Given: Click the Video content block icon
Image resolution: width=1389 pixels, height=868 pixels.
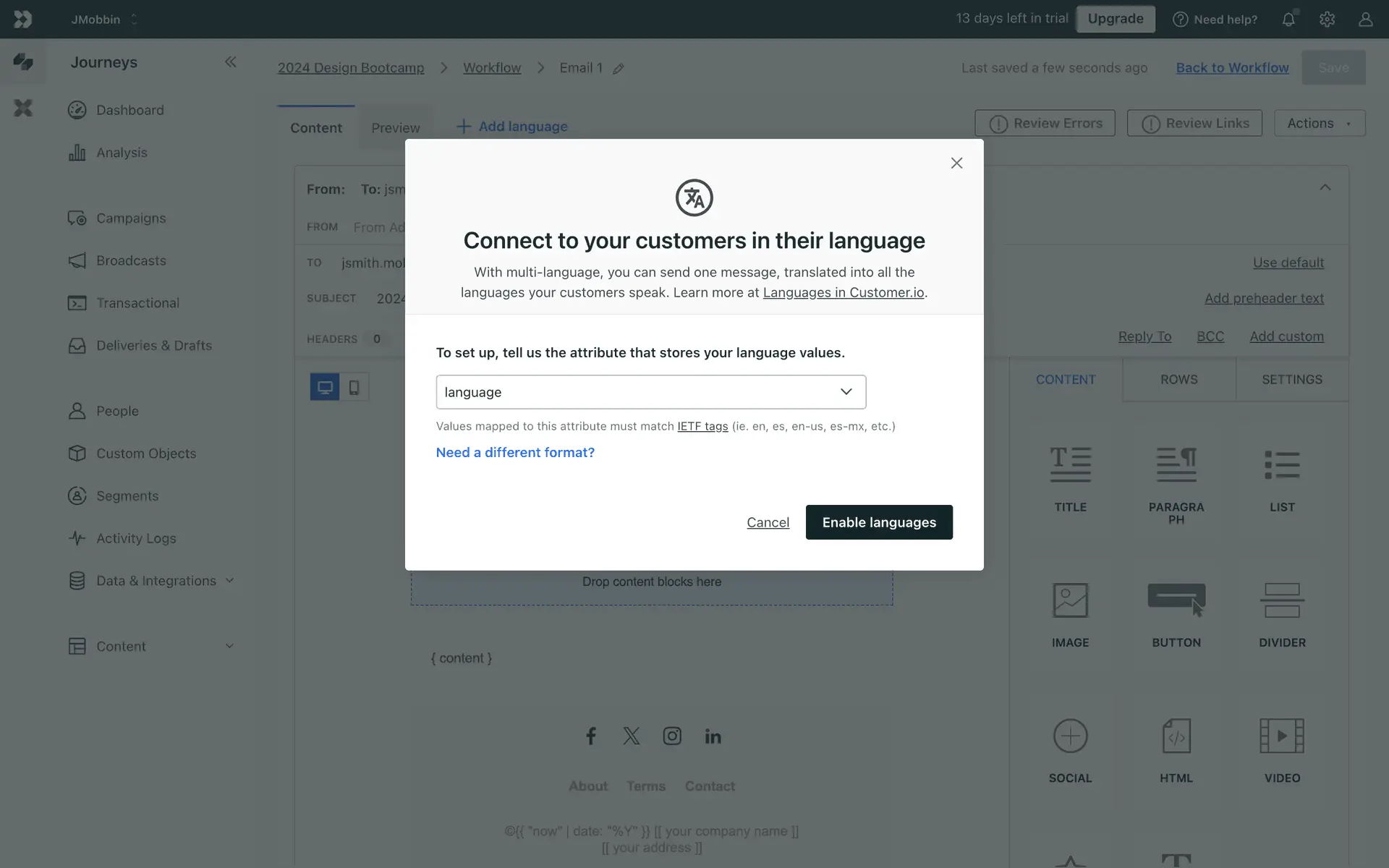Looking at the screenshot, I should [1281, 736].
